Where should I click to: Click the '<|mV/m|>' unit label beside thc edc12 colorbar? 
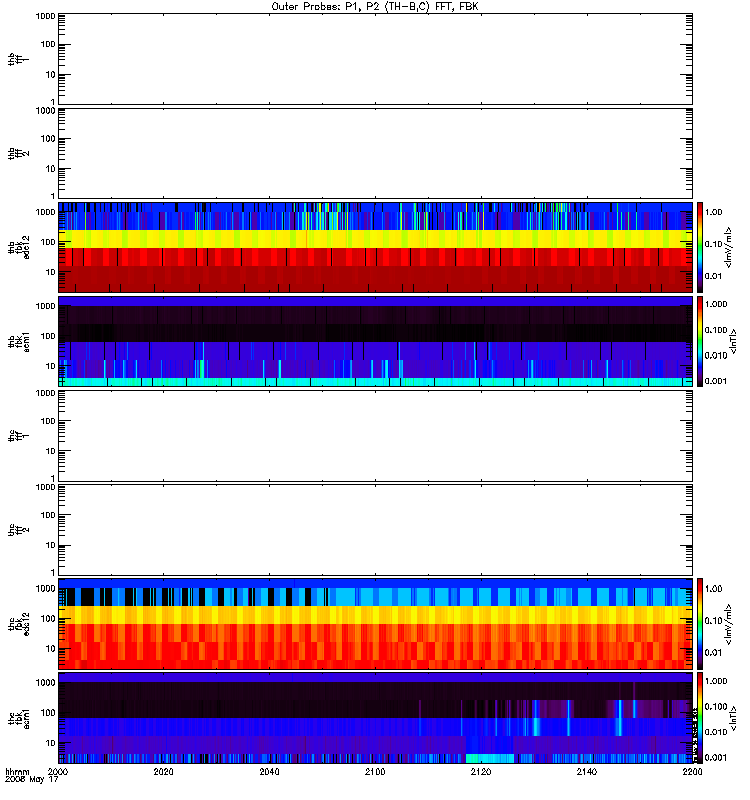pos(729,624)
